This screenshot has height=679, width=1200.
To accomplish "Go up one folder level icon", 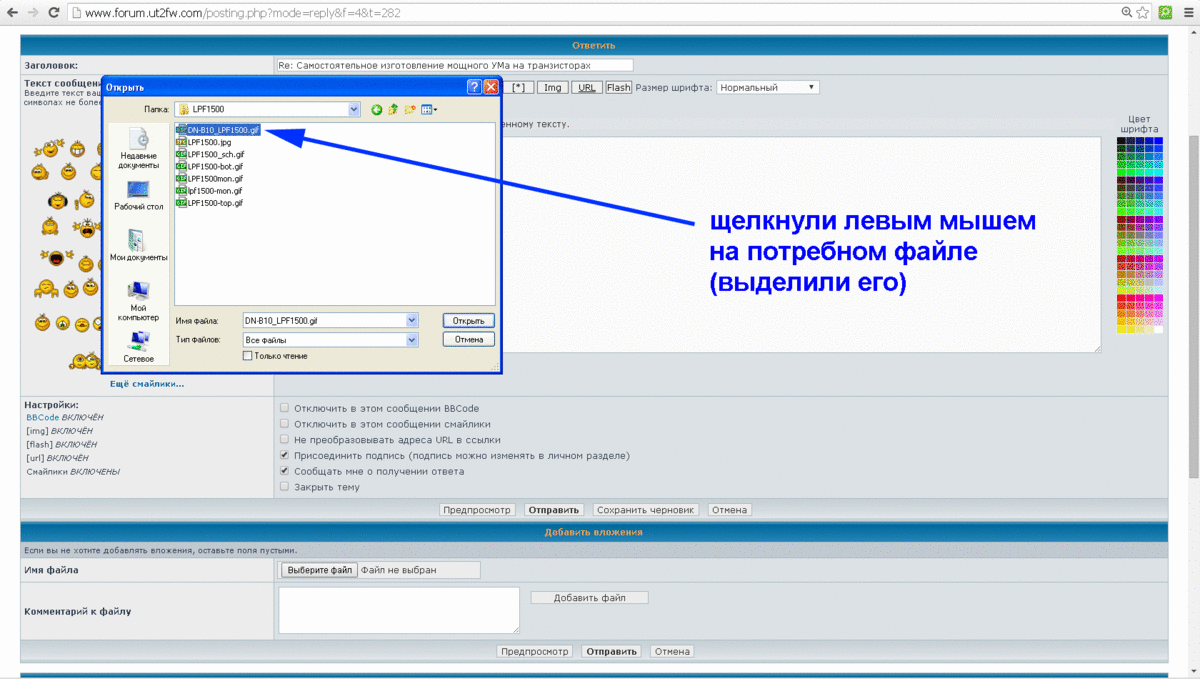I will (393, 109).
